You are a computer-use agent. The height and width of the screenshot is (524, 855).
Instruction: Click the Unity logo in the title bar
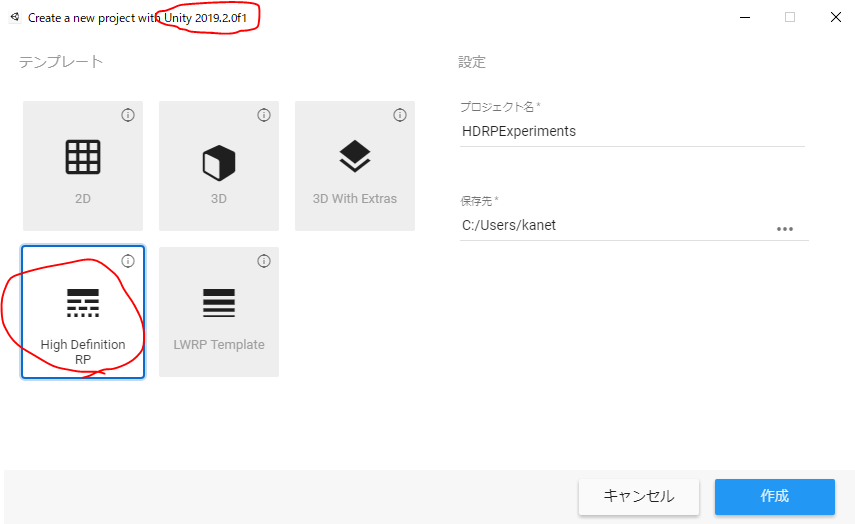click(x=15, y=17)
